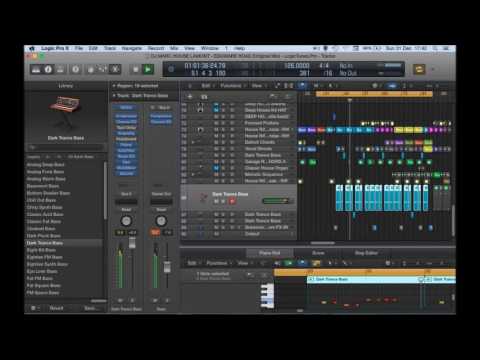Click the Library search field

[65, 147]
